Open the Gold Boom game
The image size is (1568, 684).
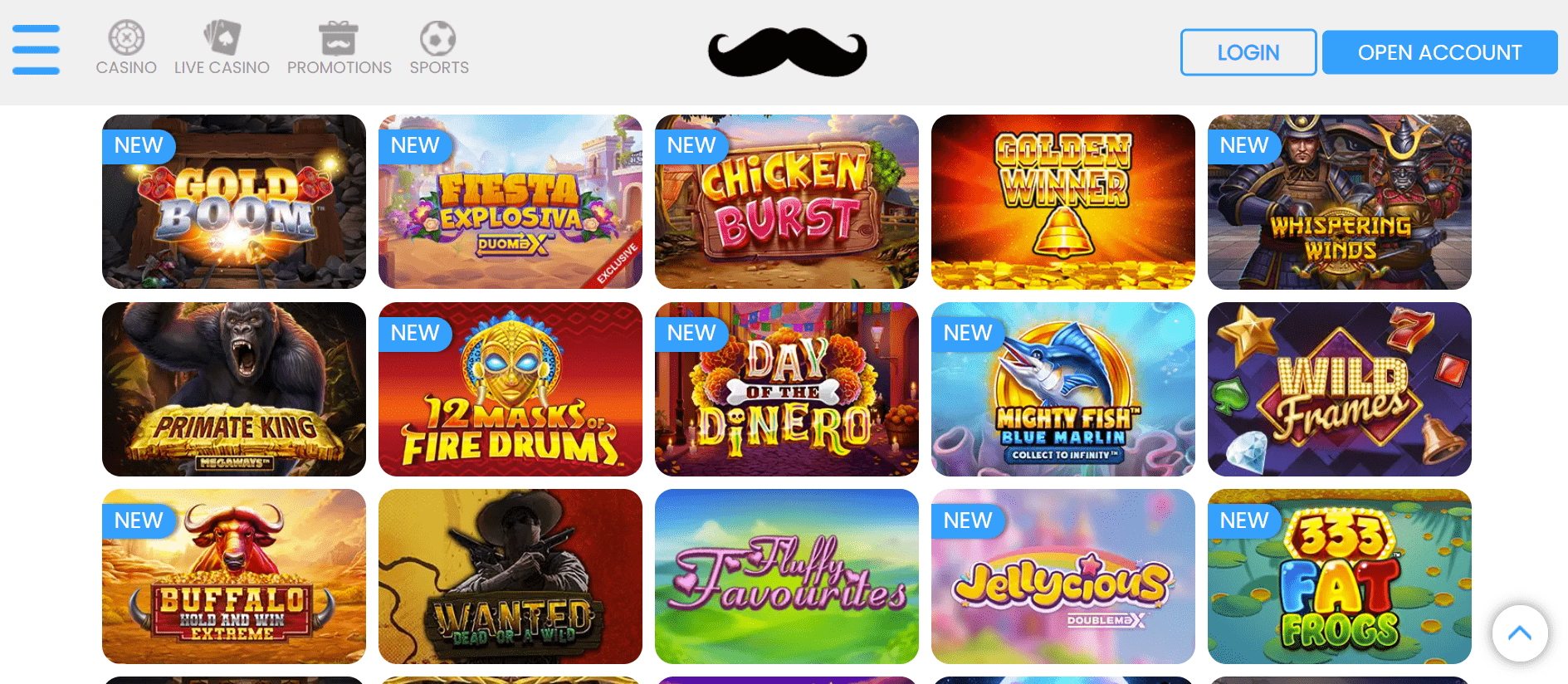234,202
